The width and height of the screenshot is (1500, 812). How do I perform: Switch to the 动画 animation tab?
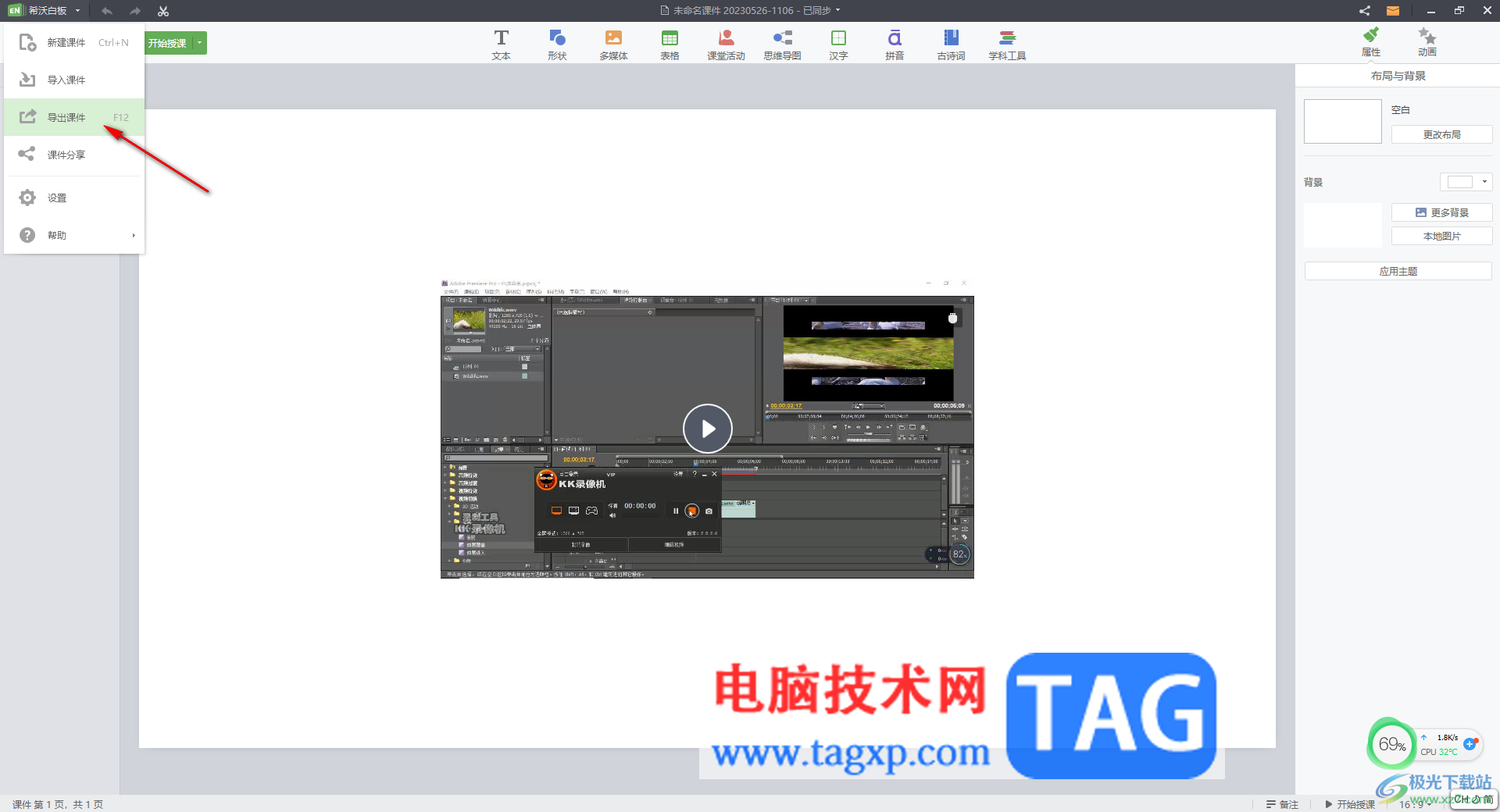pyautogui.click(x=1427, y=42)
